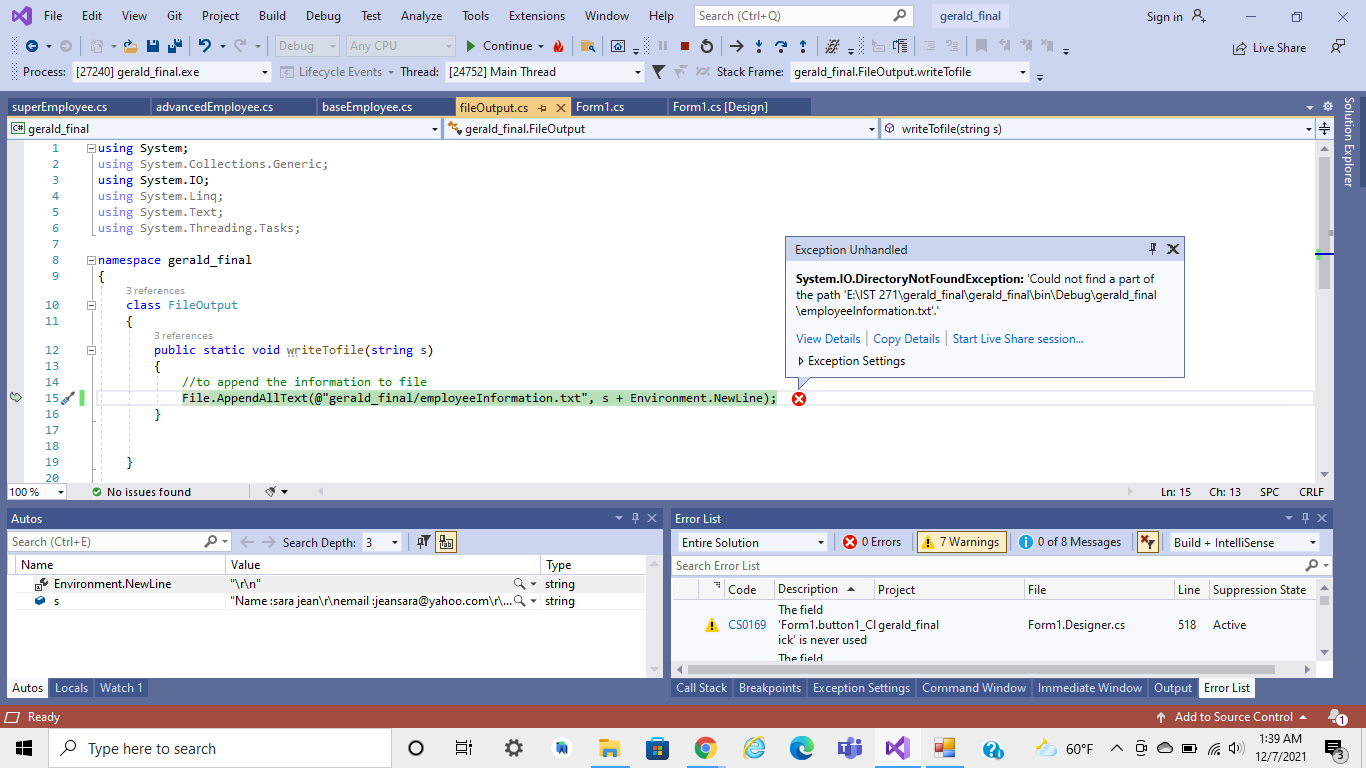Open the Debug menu

322,15
